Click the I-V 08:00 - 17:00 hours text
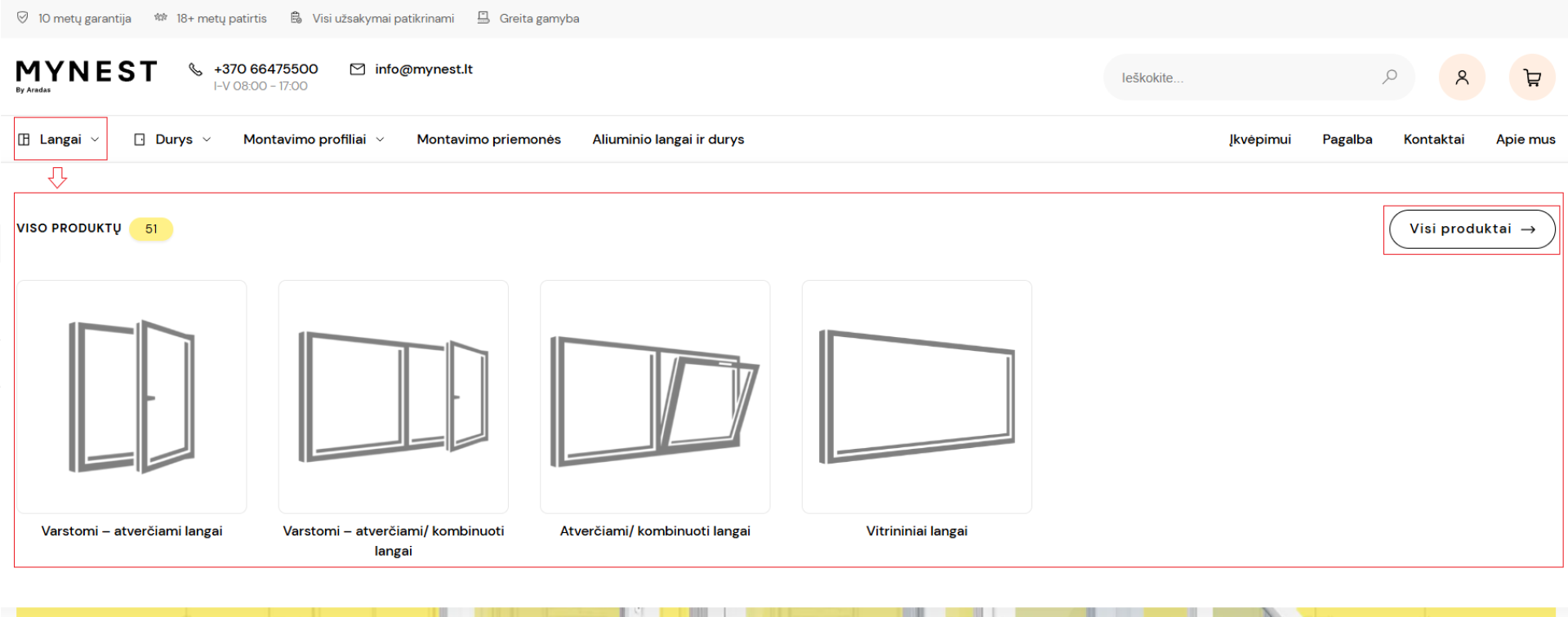The width and height of the screenshot is (1568, 617). pyautogui.click(x=261, y=87)
